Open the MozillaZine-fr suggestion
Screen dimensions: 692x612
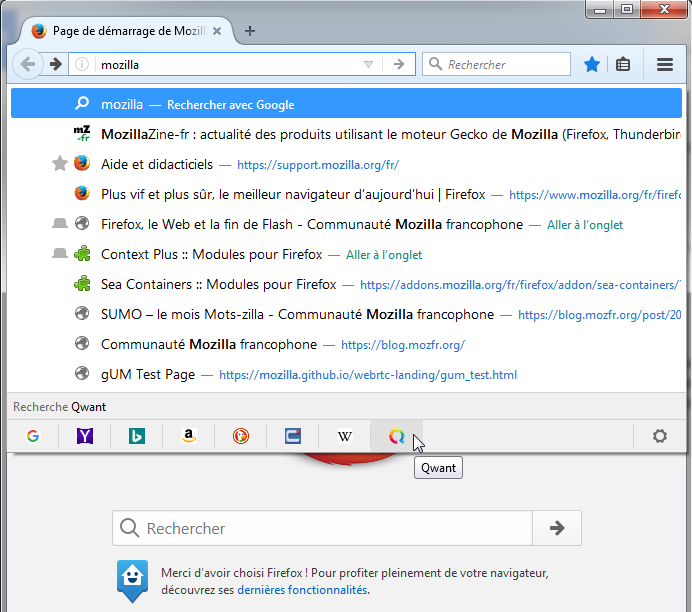pyautogui.click(x=346, y=134)
